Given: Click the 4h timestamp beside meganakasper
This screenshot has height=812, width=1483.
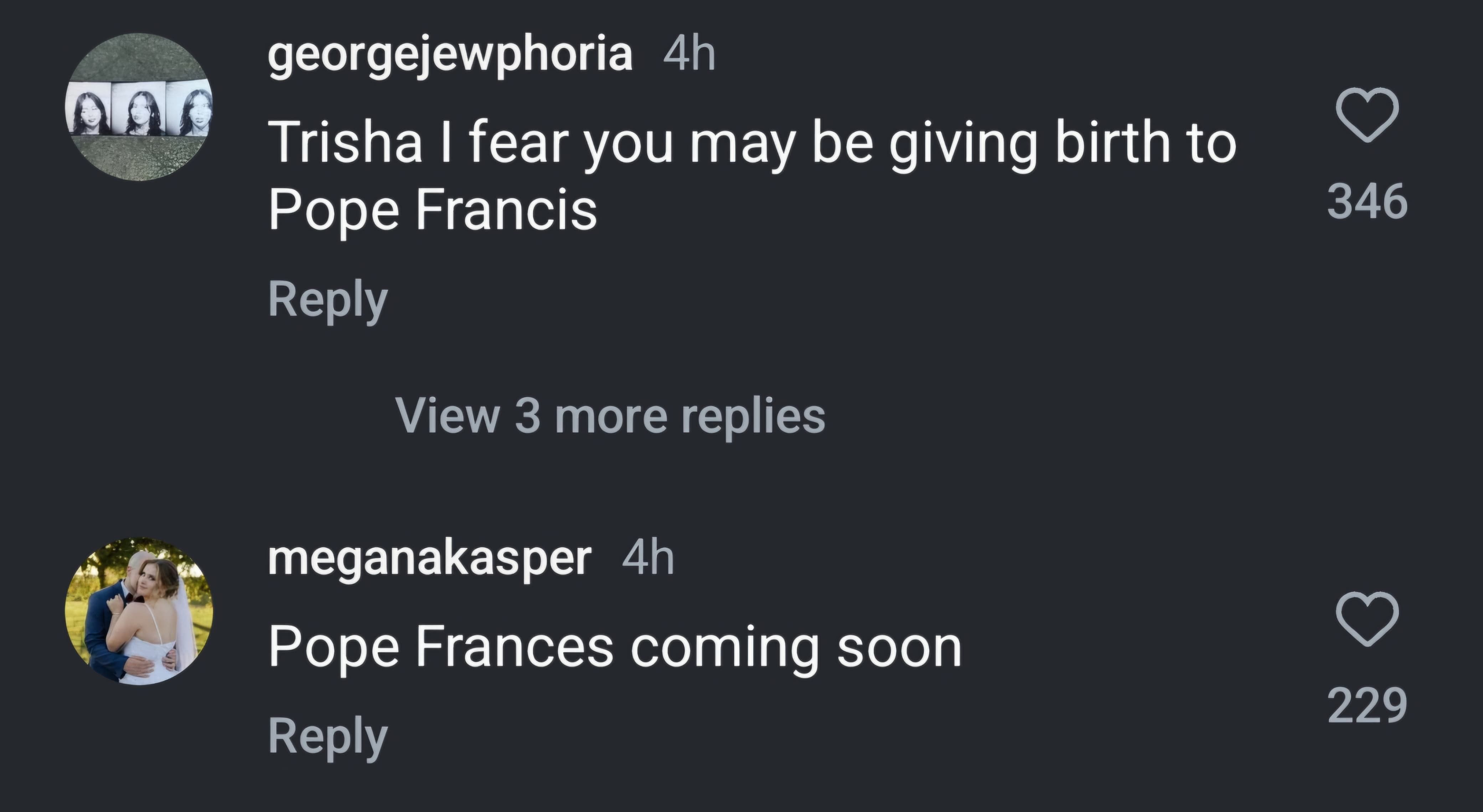Looking at the screenshot, I should (648, 557).
